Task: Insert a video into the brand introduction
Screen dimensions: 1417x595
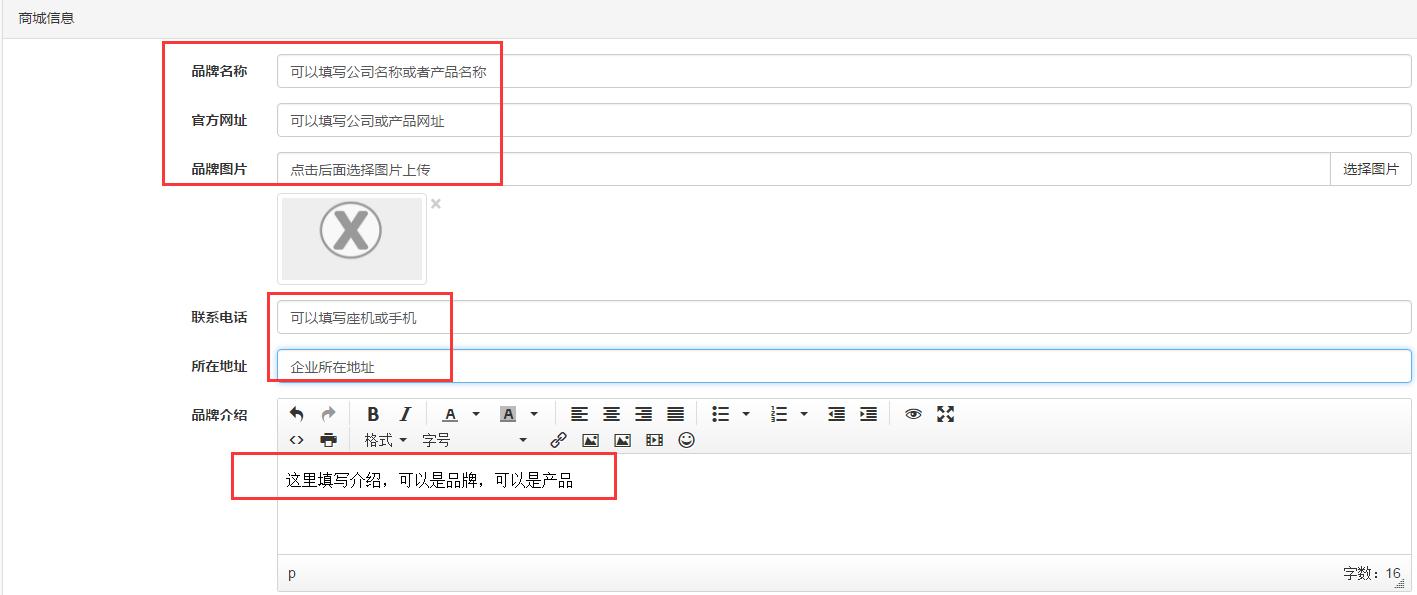Action: pyautogui.click(x=654, y=441)
